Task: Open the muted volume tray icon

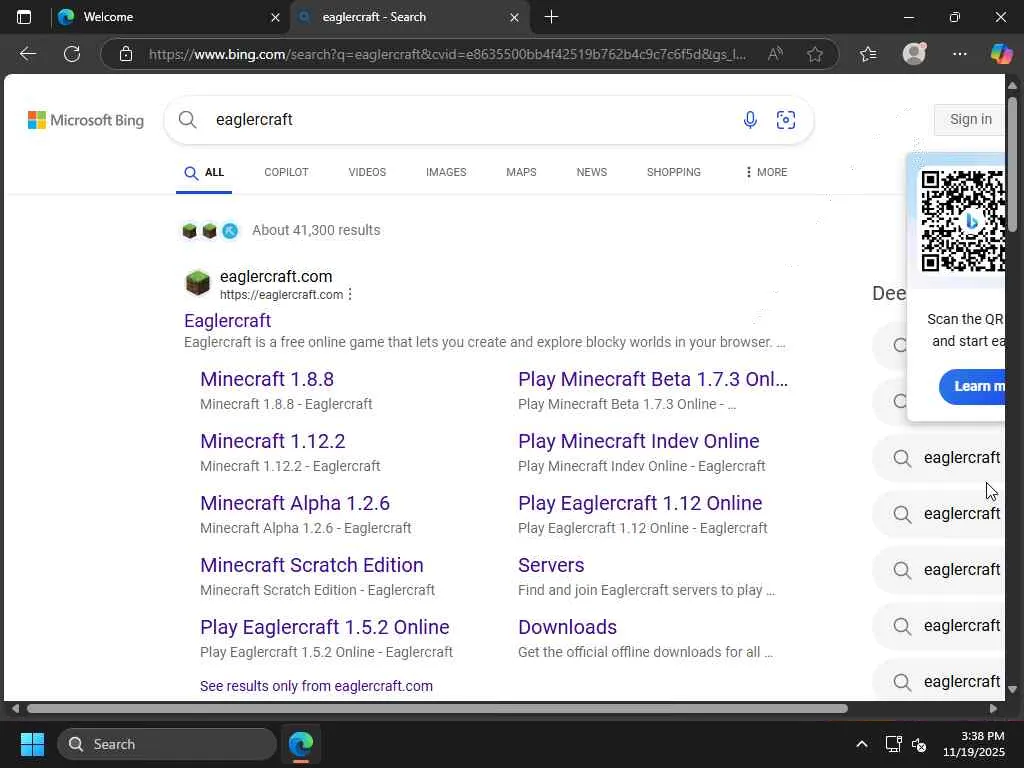Action: [x=919, y=744]
